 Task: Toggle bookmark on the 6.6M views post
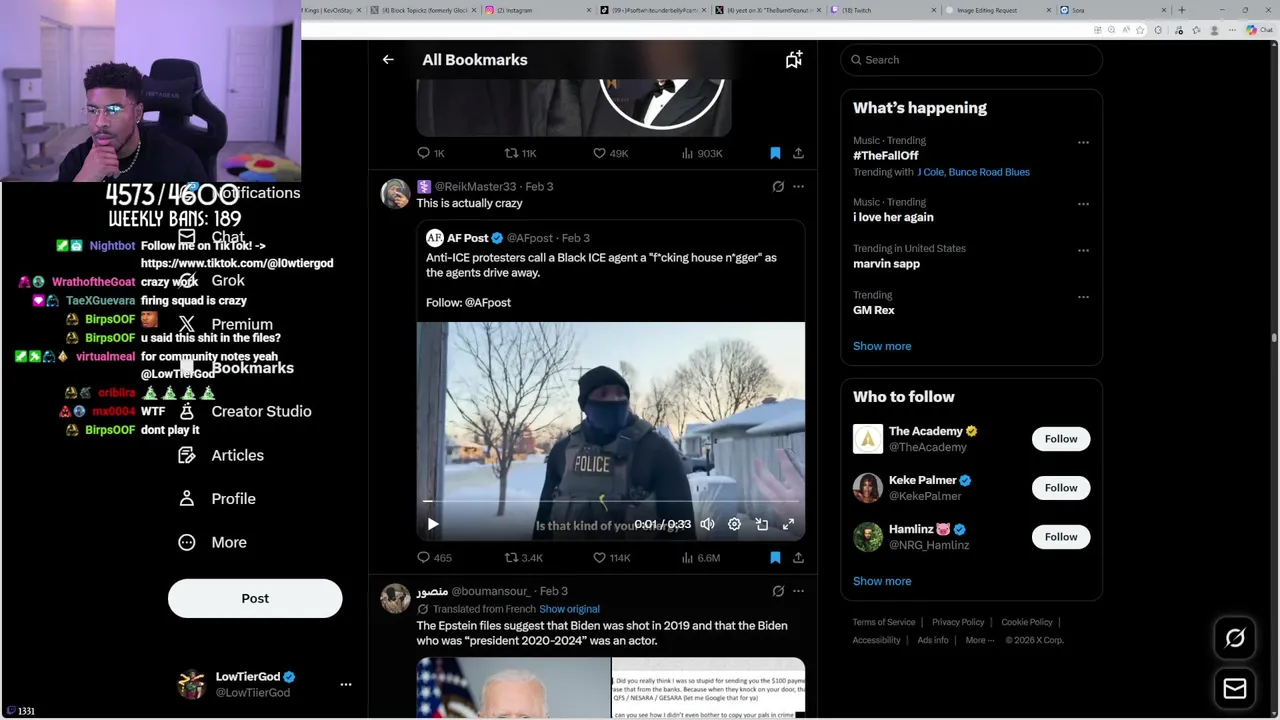click(x=775, y=557)
